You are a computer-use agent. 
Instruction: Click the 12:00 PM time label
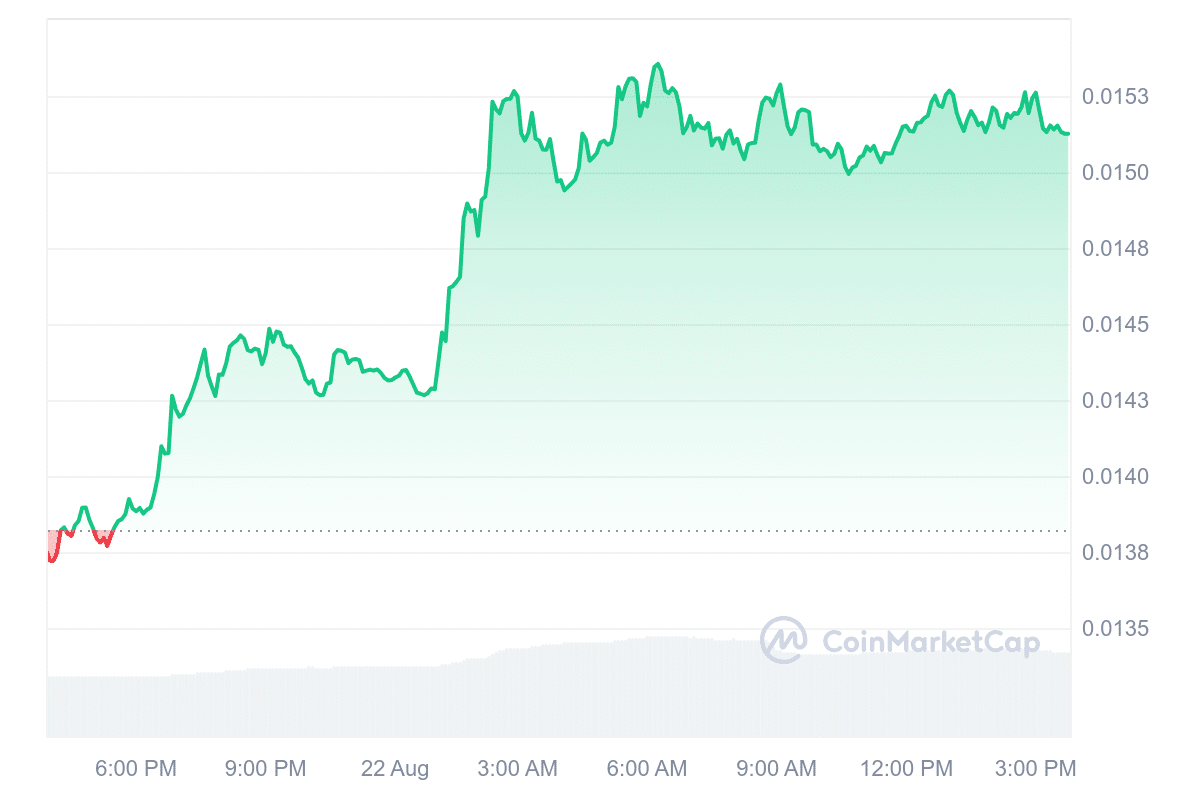pyautogui.click(x=907, y=769)
